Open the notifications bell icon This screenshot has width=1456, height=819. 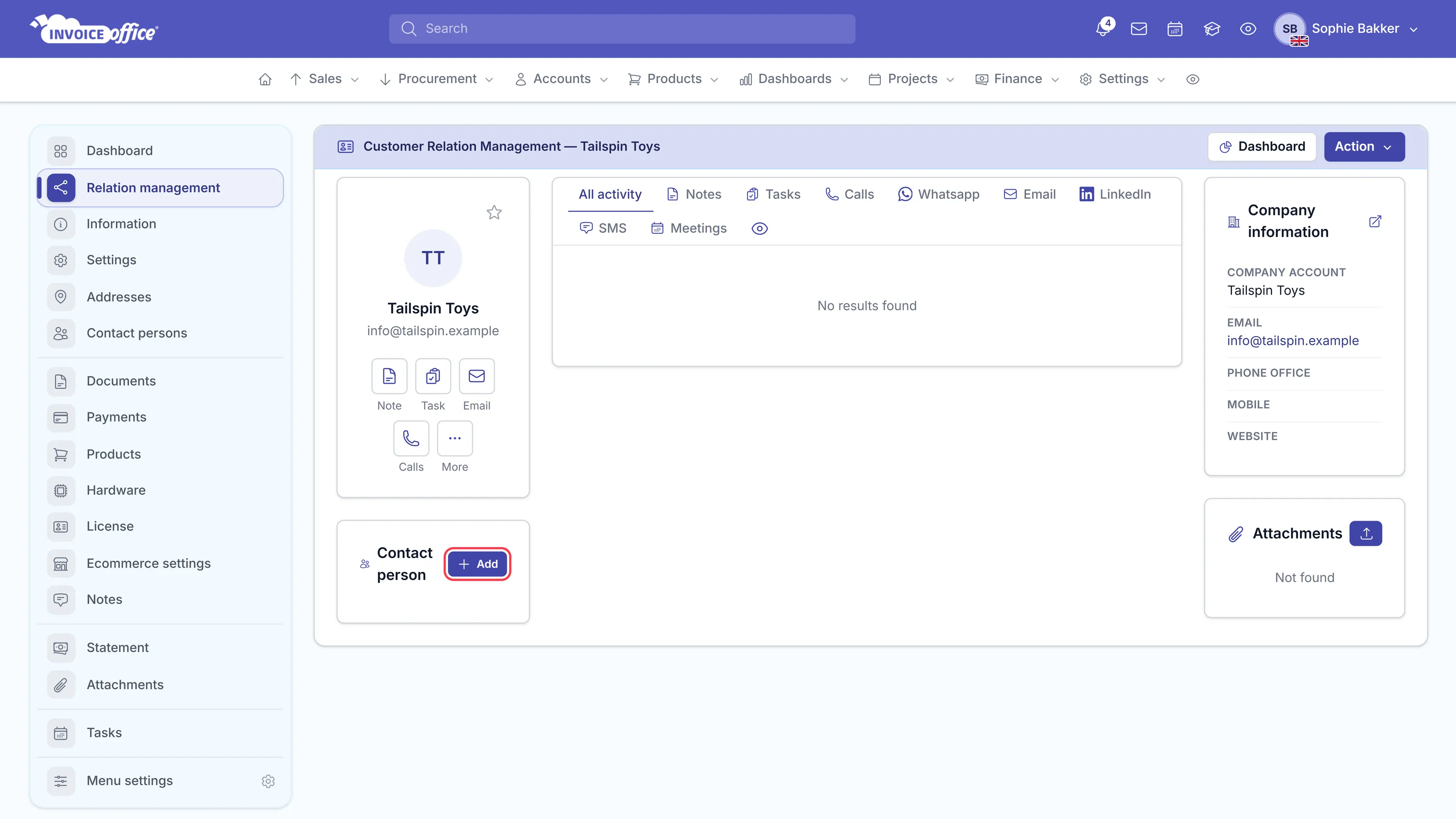point(1103,28)
